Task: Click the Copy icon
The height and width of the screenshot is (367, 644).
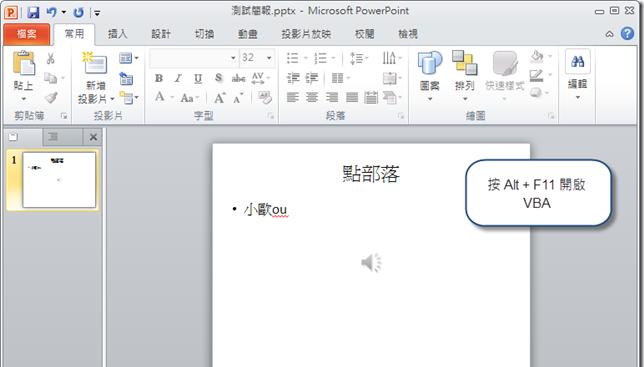Action: [51, 78]
